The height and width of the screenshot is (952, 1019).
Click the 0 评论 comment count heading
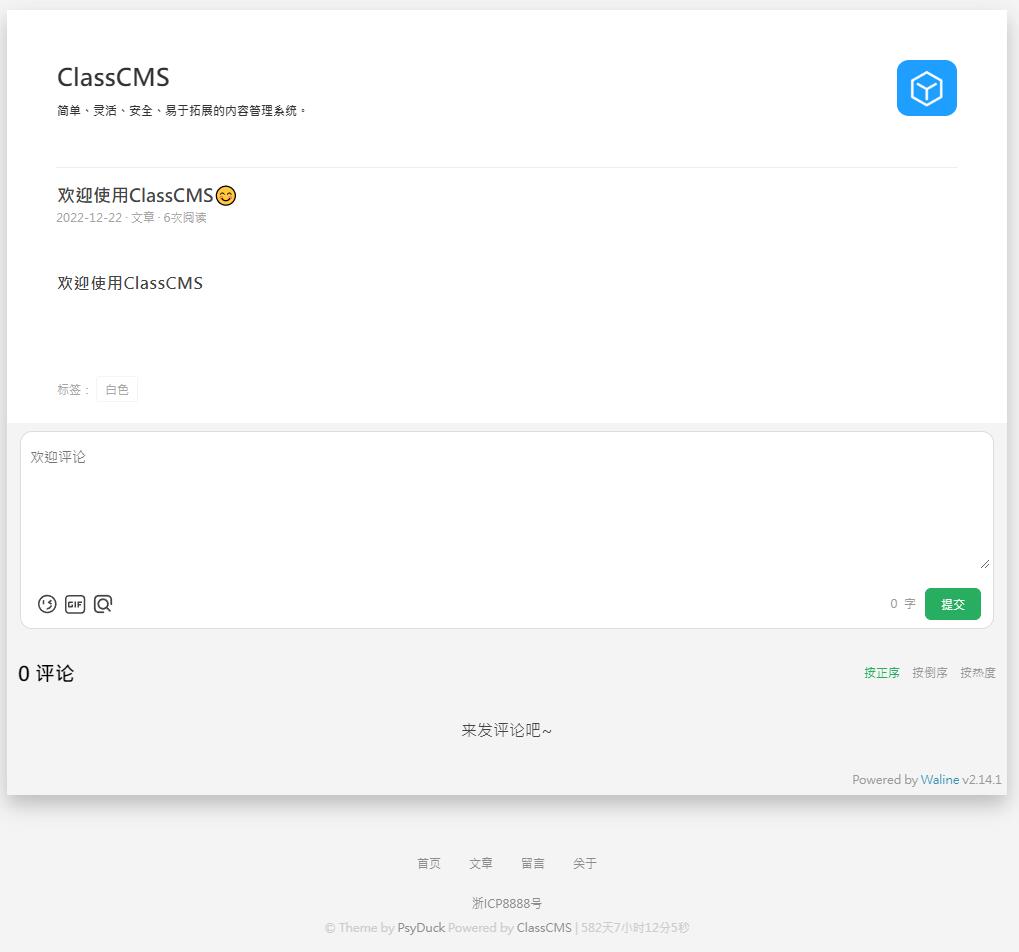(x=46, y=674)
